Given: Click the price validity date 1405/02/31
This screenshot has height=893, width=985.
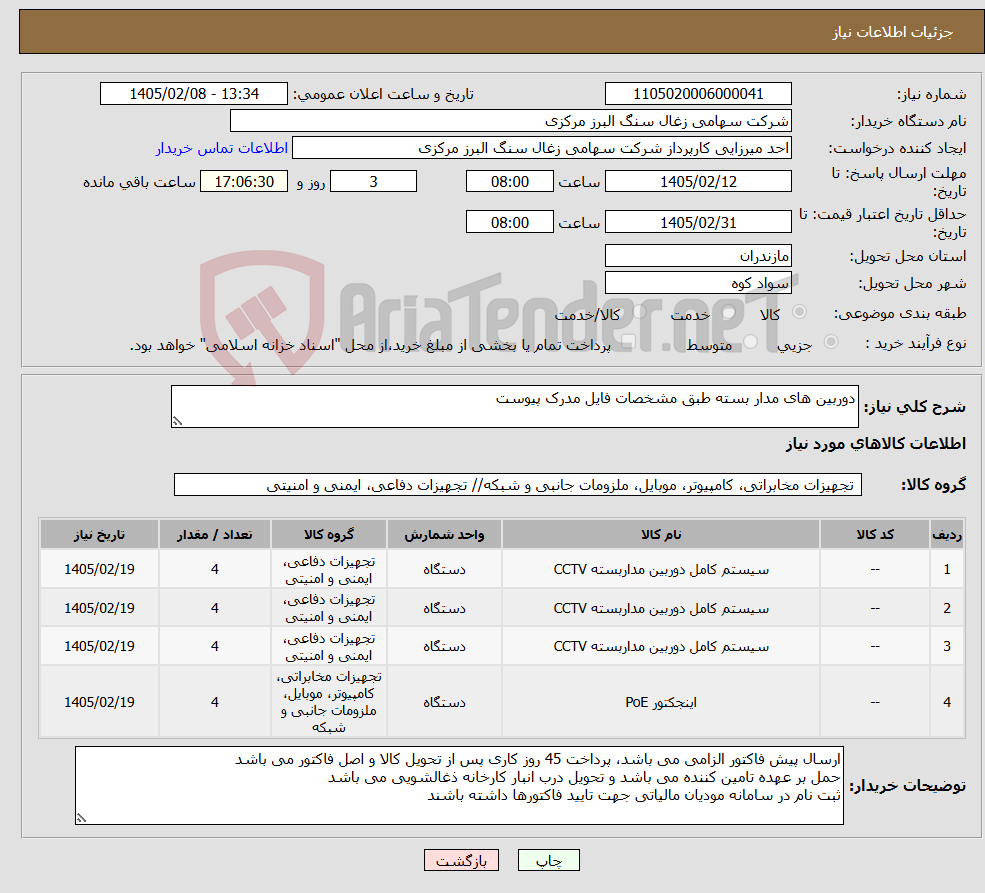Looking at the screenshot, I should (698, 222).
